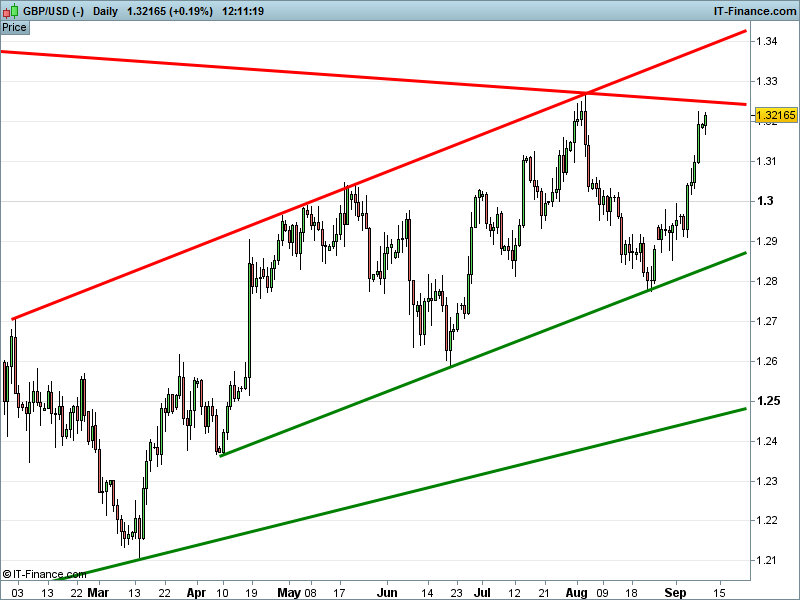Click the Daily timeframe label

point(105,11)
